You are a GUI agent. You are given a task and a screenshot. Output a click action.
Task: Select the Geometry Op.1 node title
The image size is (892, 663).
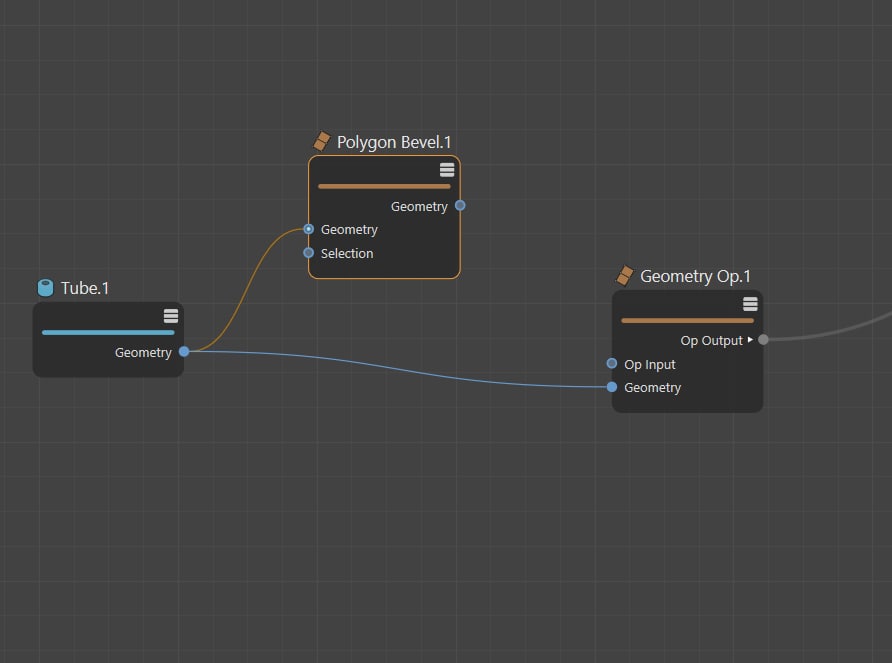(695, 277)
